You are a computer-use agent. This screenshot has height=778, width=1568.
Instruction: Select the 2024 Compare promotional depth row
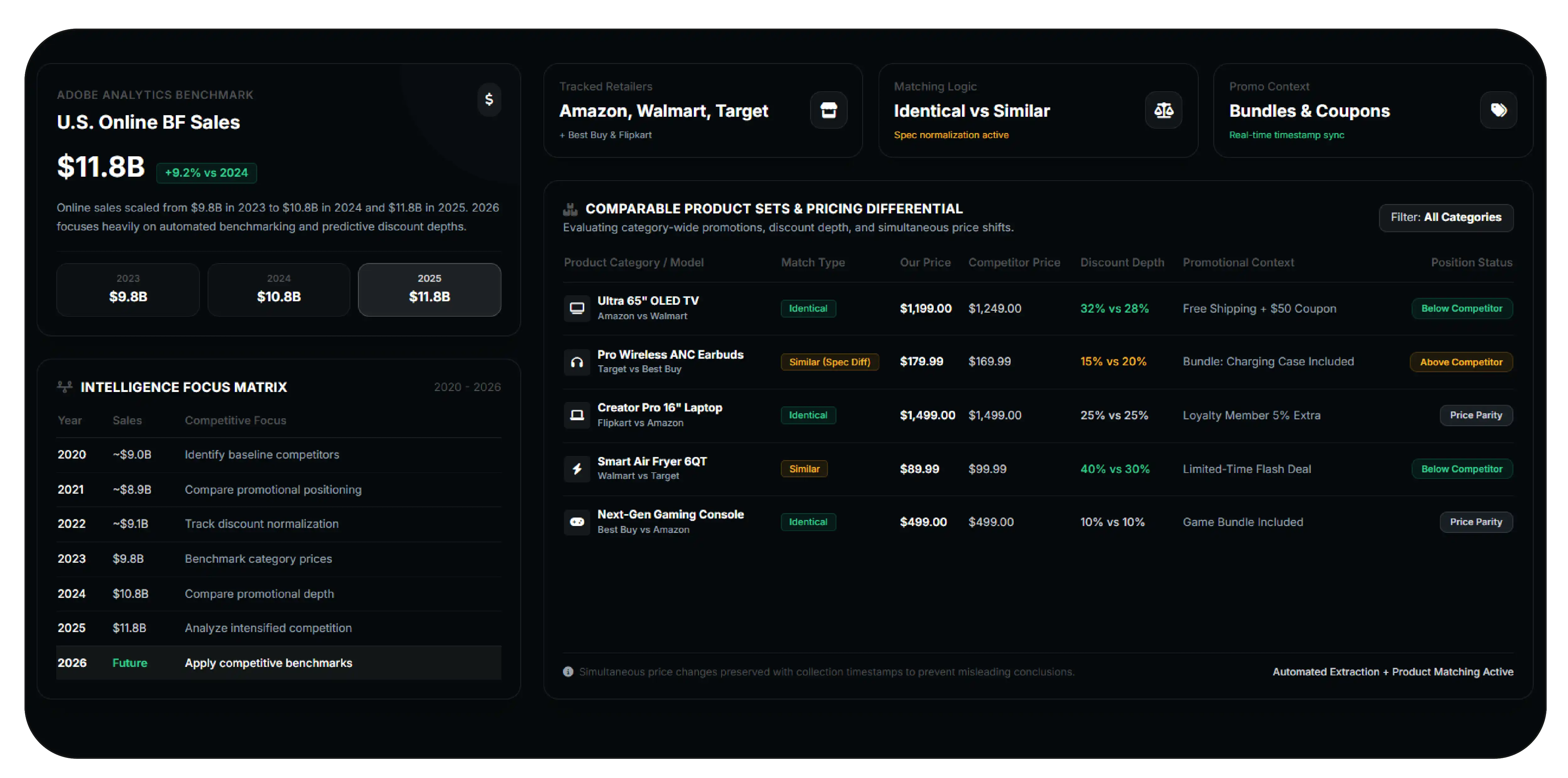(x=279, y=594)
